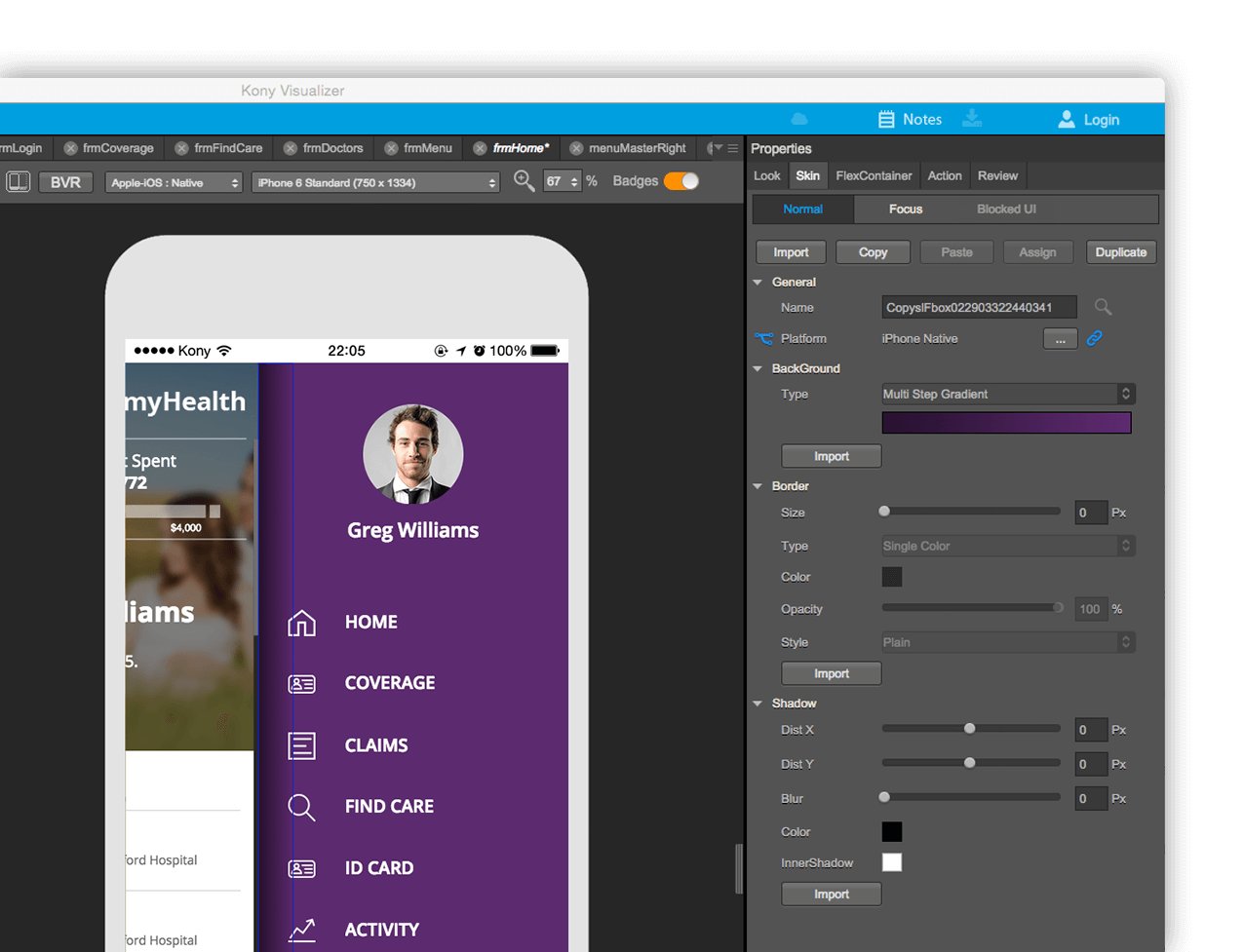The width and height of the screenshot is (1244, 952).
Task: Adjust the Shadow Dist Y slider
Action: pos(969,762)
